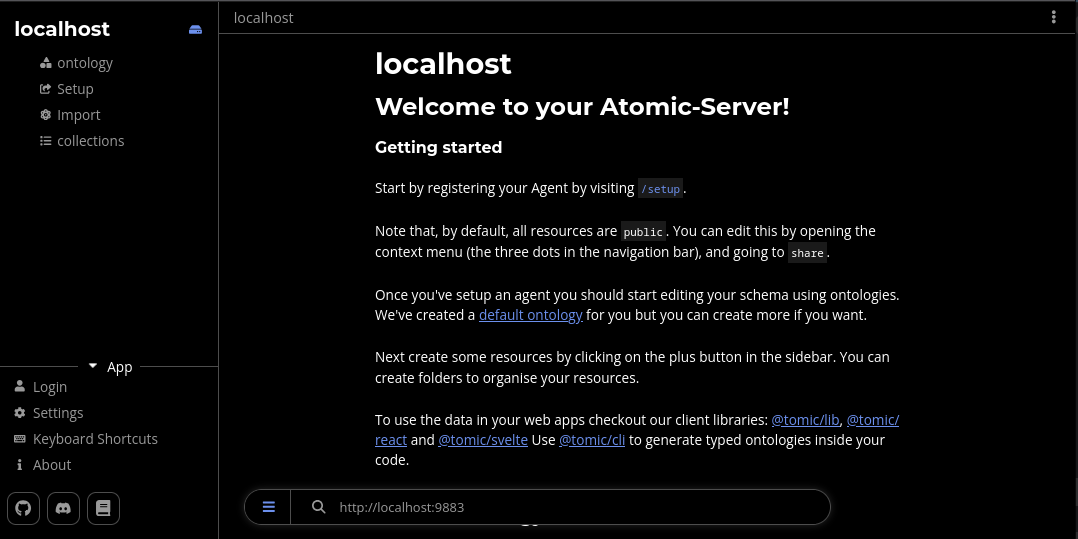Show Keyboard Shortcuts
The width and height of the screenshot is (1078, 539).
95,439
